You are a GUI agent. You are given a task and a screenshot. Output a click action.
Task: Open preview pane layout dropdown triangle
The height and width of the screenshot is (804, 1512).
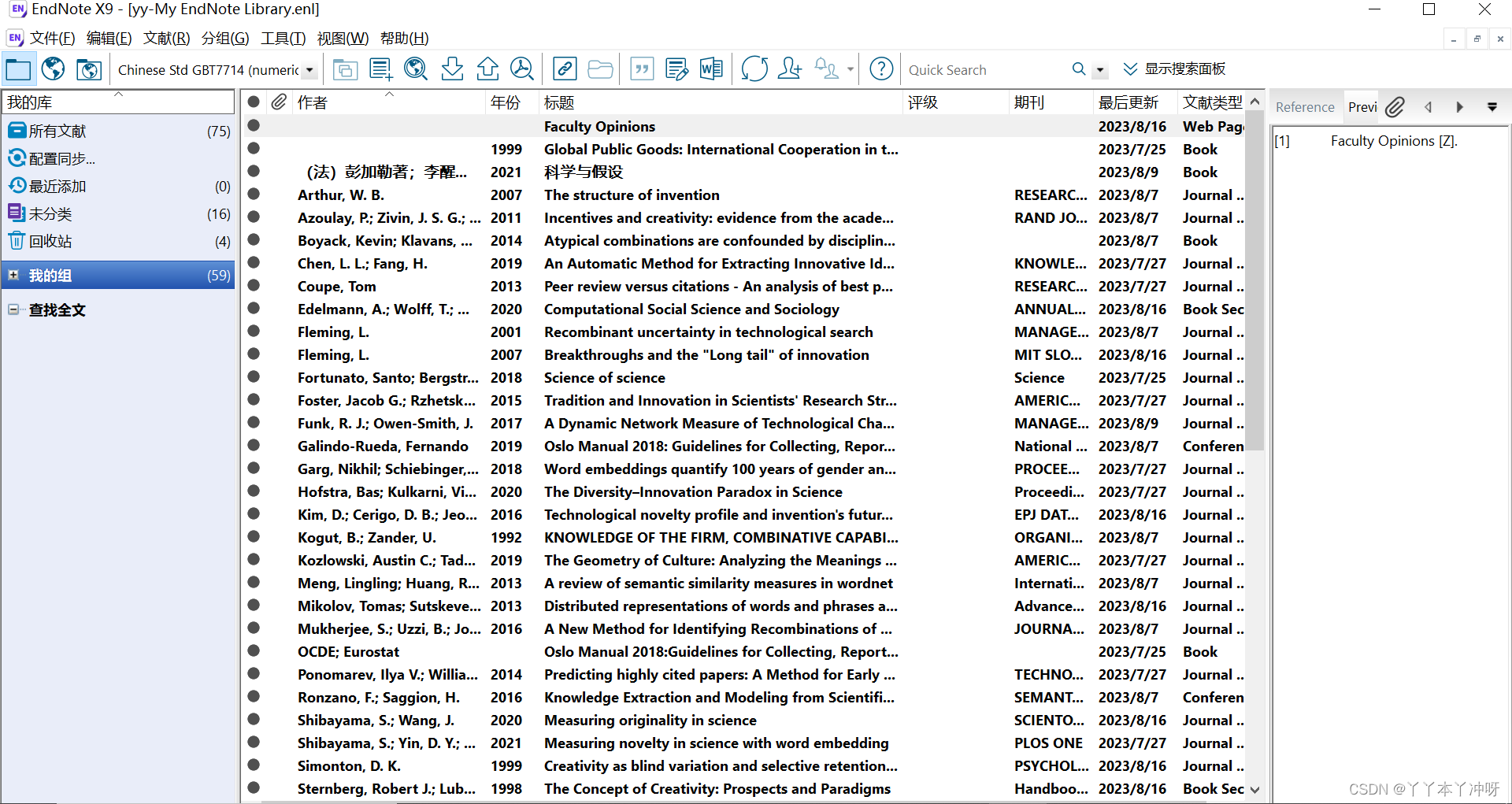click(1492, 107)
